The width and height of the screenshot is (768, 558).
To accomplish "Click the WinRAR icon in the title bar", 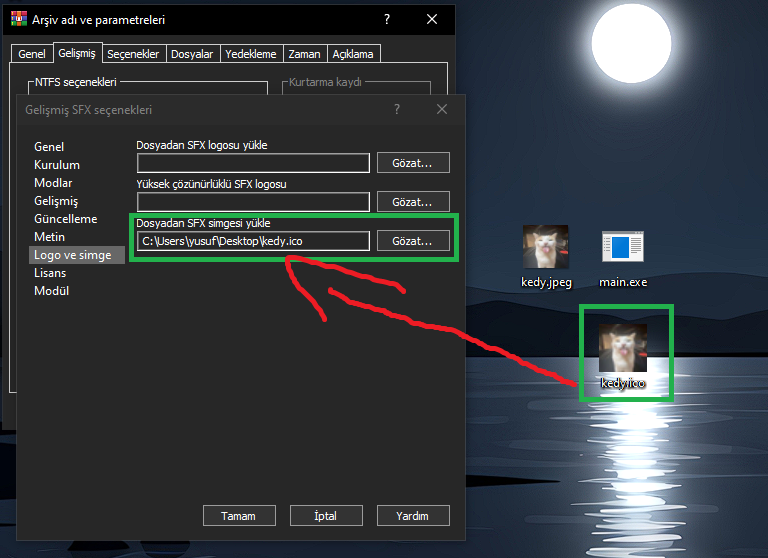I will click(19, 19).
